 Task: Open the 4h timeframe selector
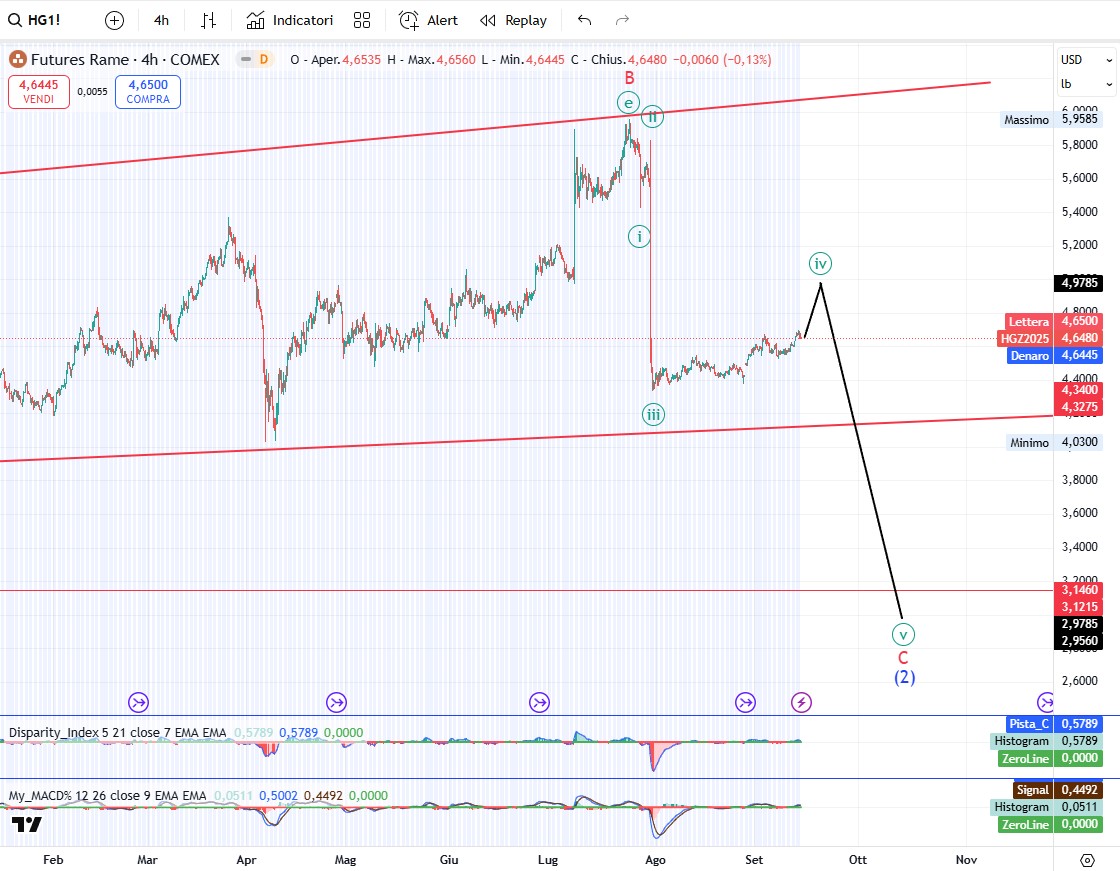[161, 21]
